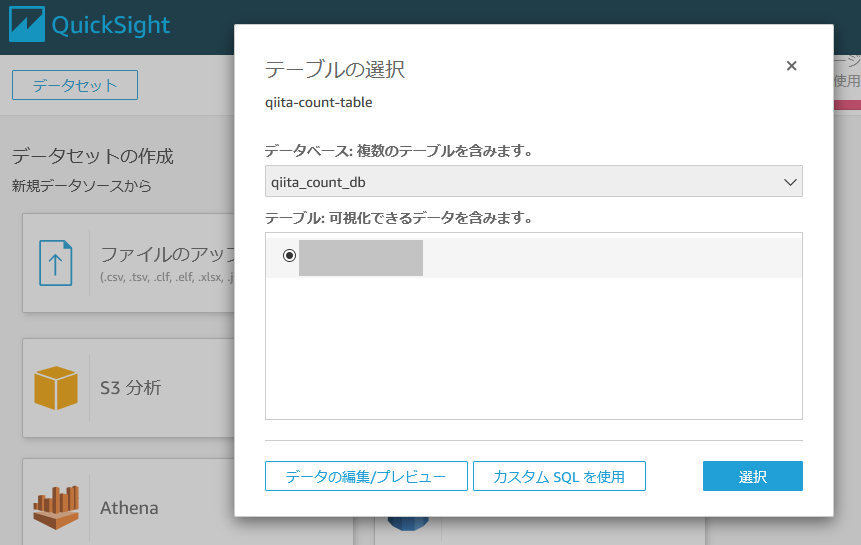
Task: Select the table radio button in the list
Action: click(290, 256)
